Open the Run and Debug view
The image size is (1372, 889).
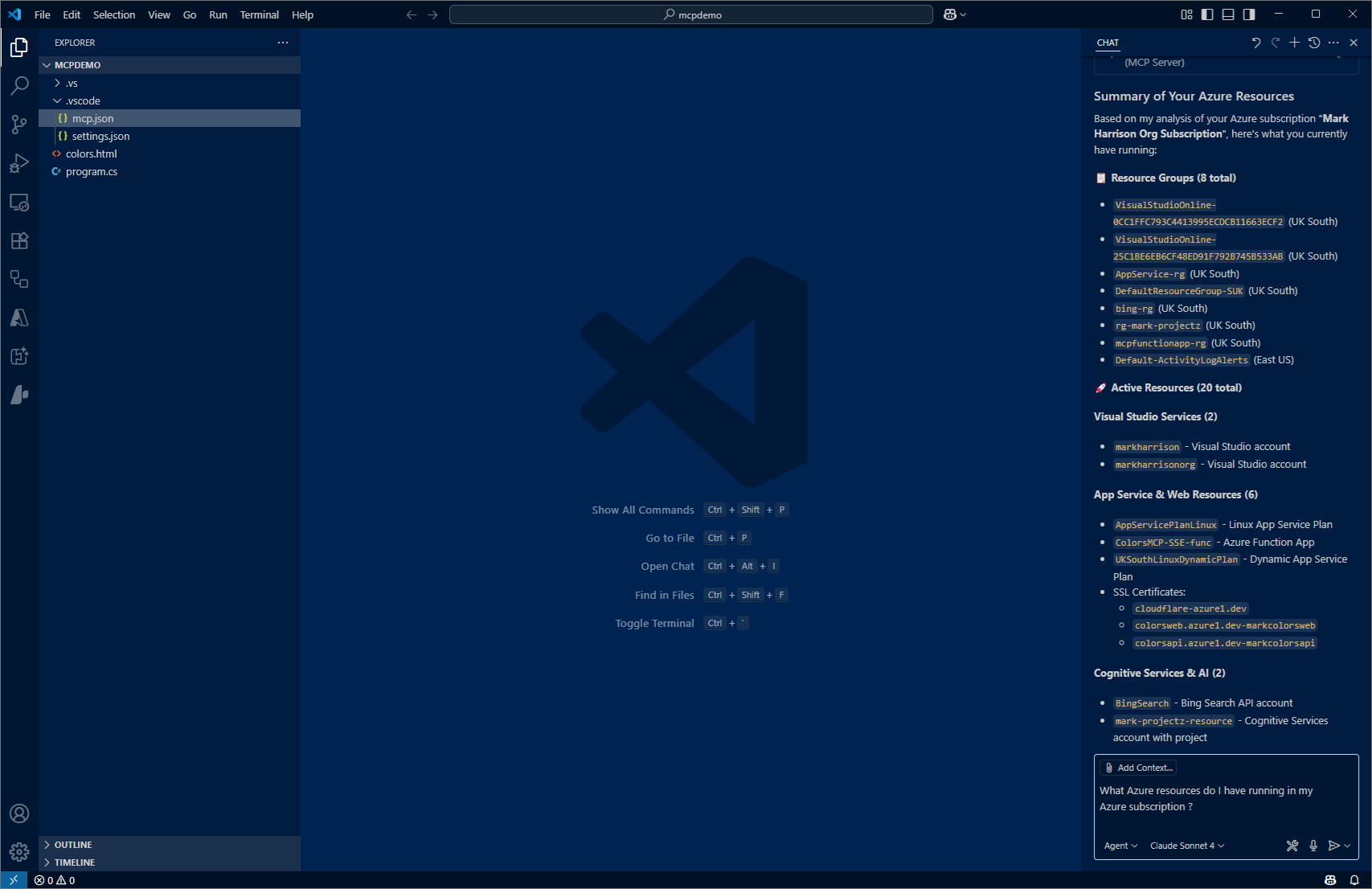[x=19, y=163]
